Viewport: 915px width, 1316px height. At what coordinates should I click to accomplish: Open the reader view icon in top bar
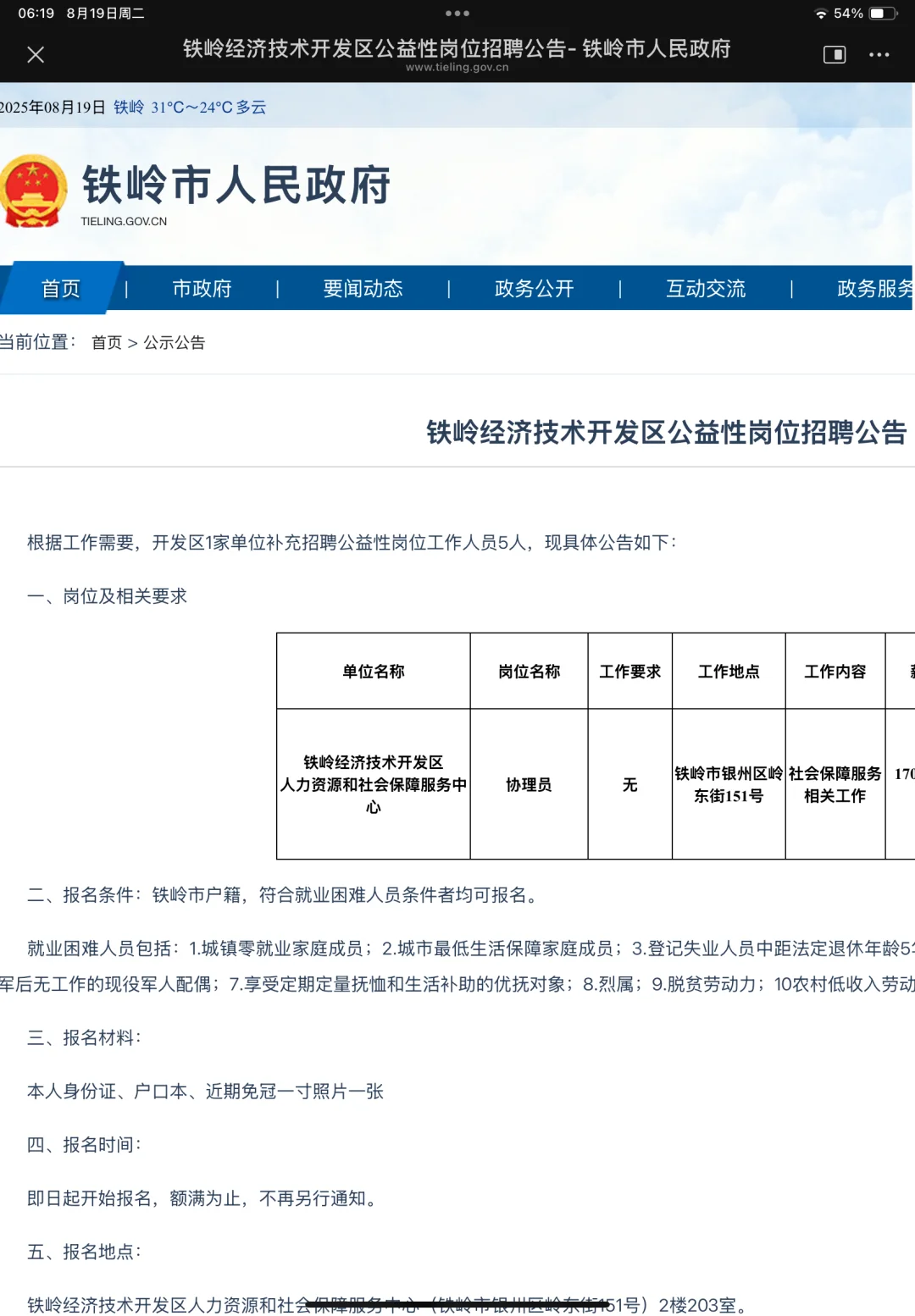pos(835,55)
